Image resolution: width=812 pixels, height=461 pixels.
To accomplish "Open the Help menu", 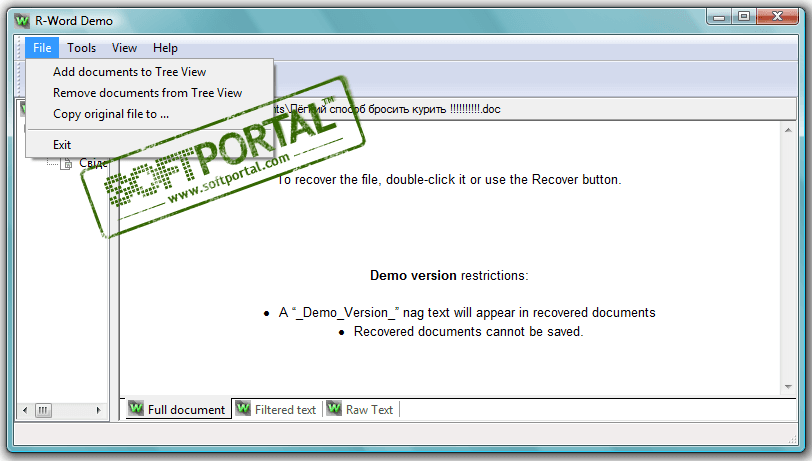I will point(165,48).
